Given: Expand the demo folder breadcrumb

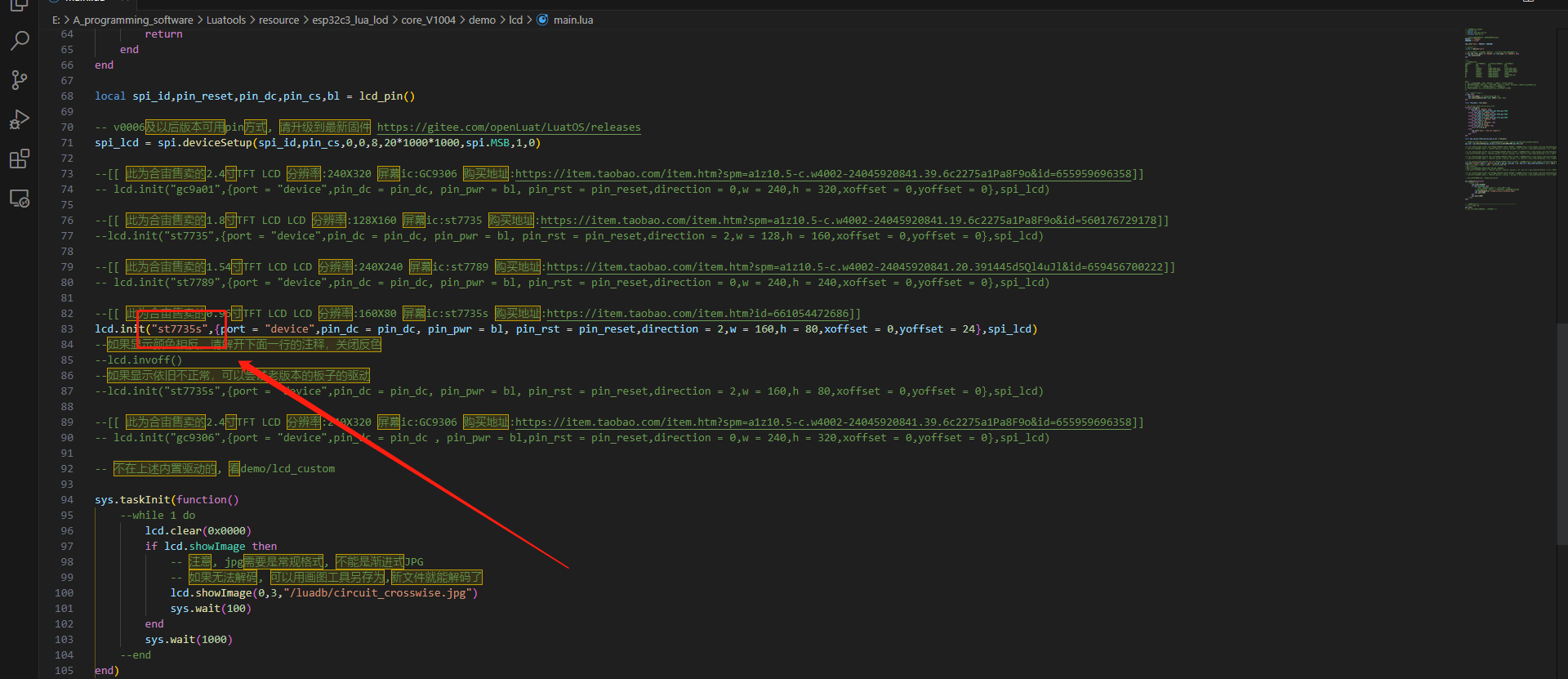Looking at the screenshot, I should click(482, 20).
